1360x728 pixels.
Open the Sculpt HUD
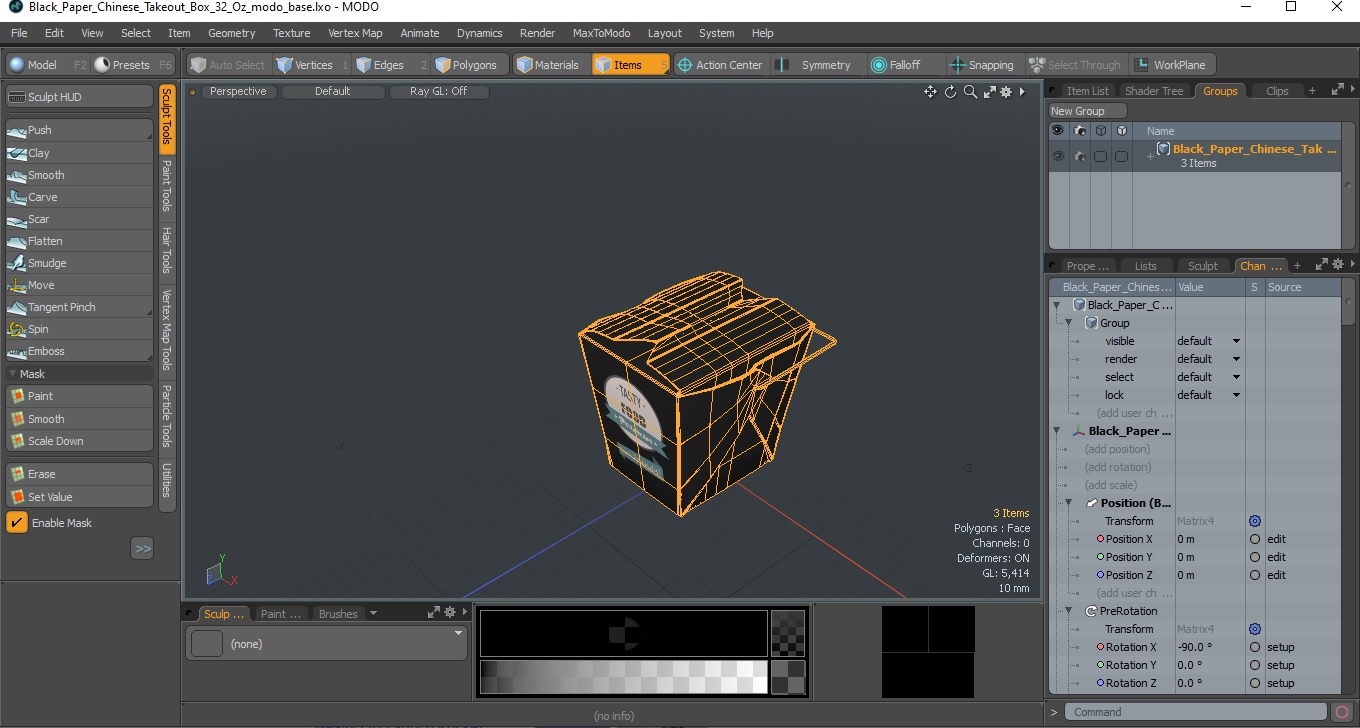[x=80, y=97]
